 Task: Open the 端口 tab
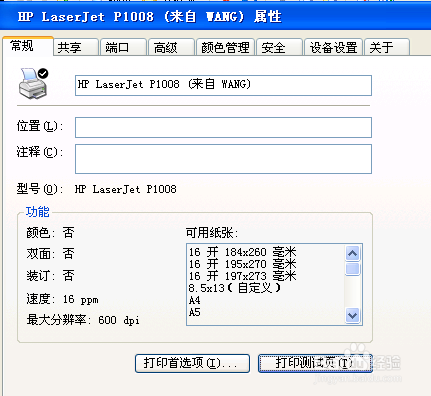[124, 47]
